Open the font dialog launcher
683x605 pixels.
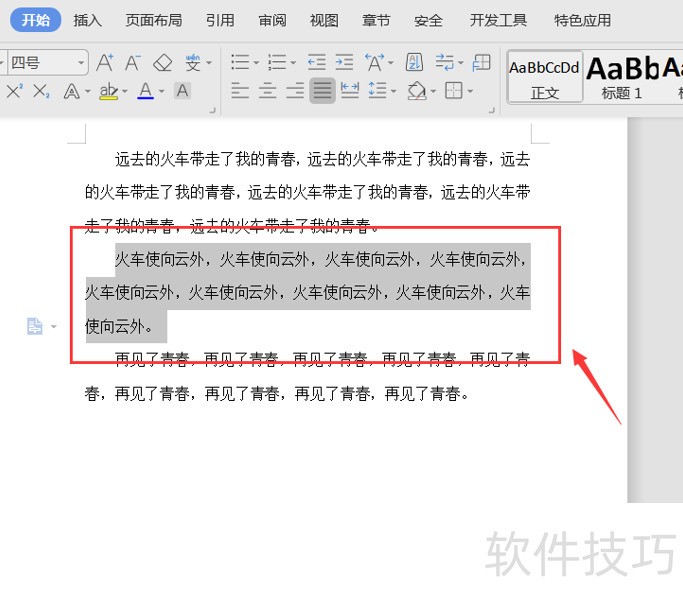213,111
